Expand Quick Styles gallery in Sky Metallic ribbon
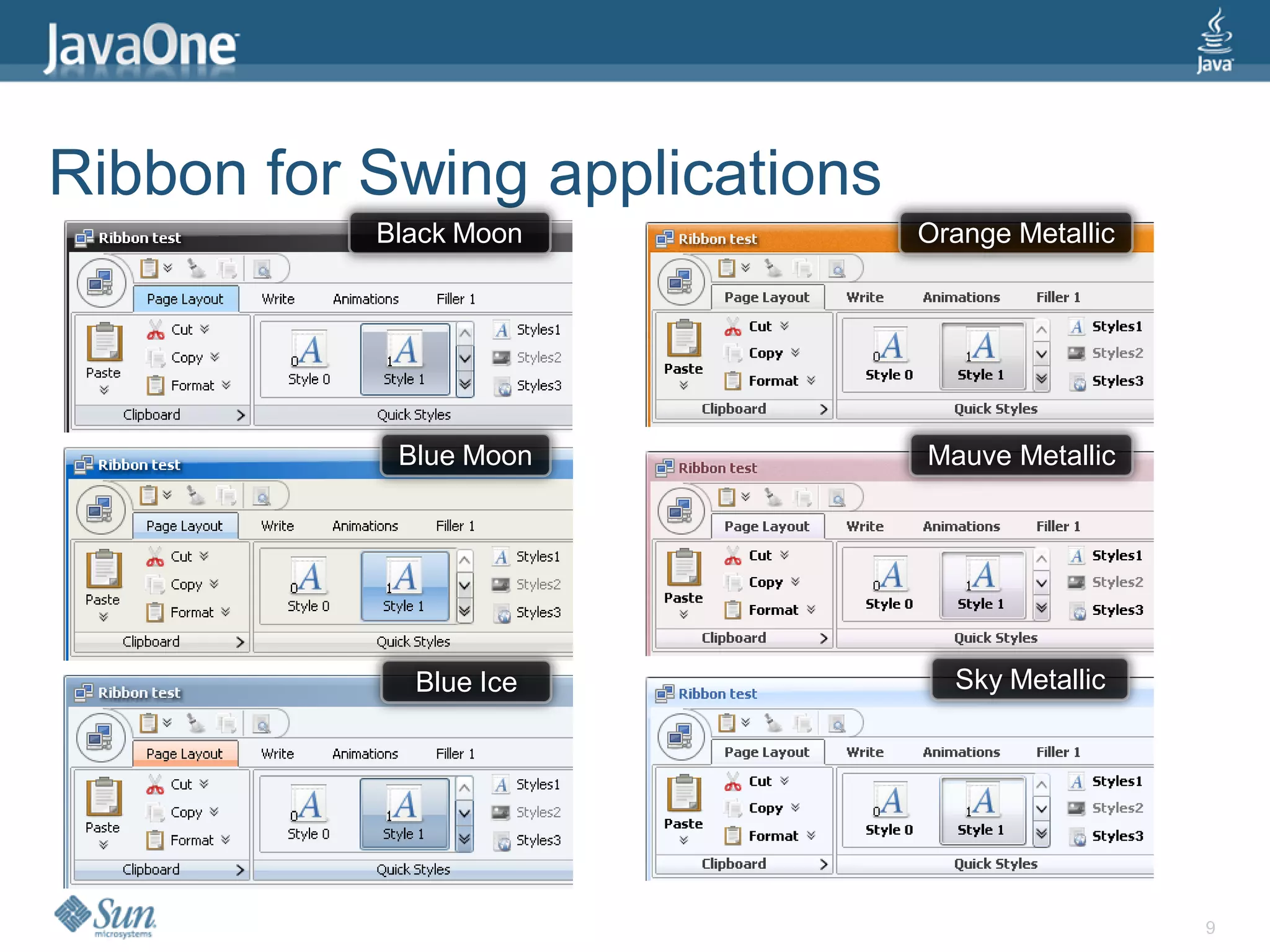The image size is (1270, 952). (1042, 834)
